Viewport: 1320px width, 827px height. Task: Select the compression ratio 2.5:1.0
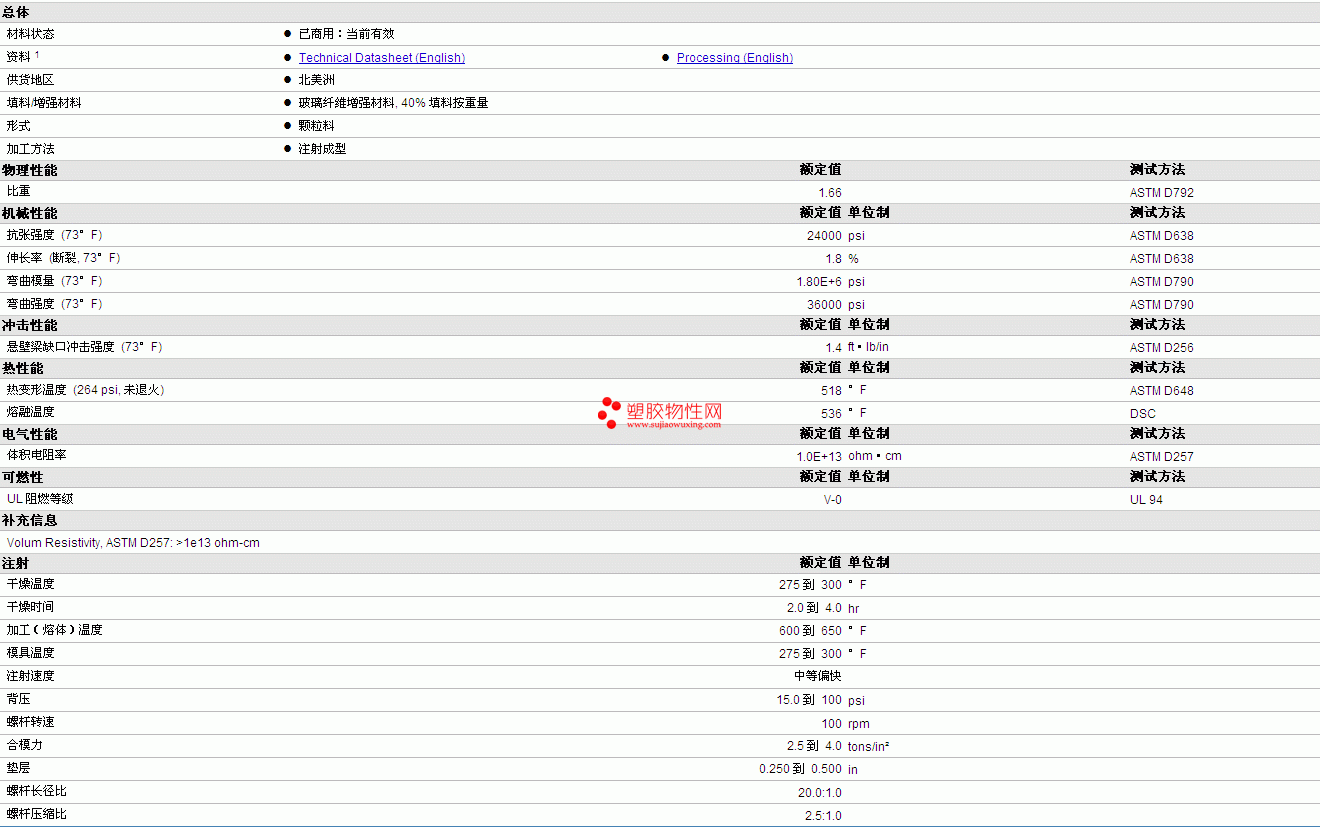click(x=823, y=816)
